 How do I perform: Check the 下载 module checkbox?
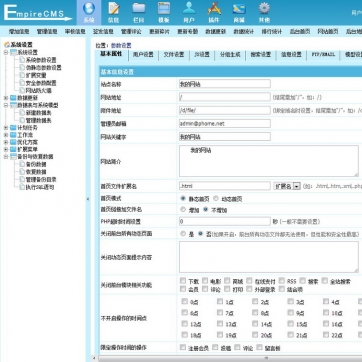[x=183, y=280]
